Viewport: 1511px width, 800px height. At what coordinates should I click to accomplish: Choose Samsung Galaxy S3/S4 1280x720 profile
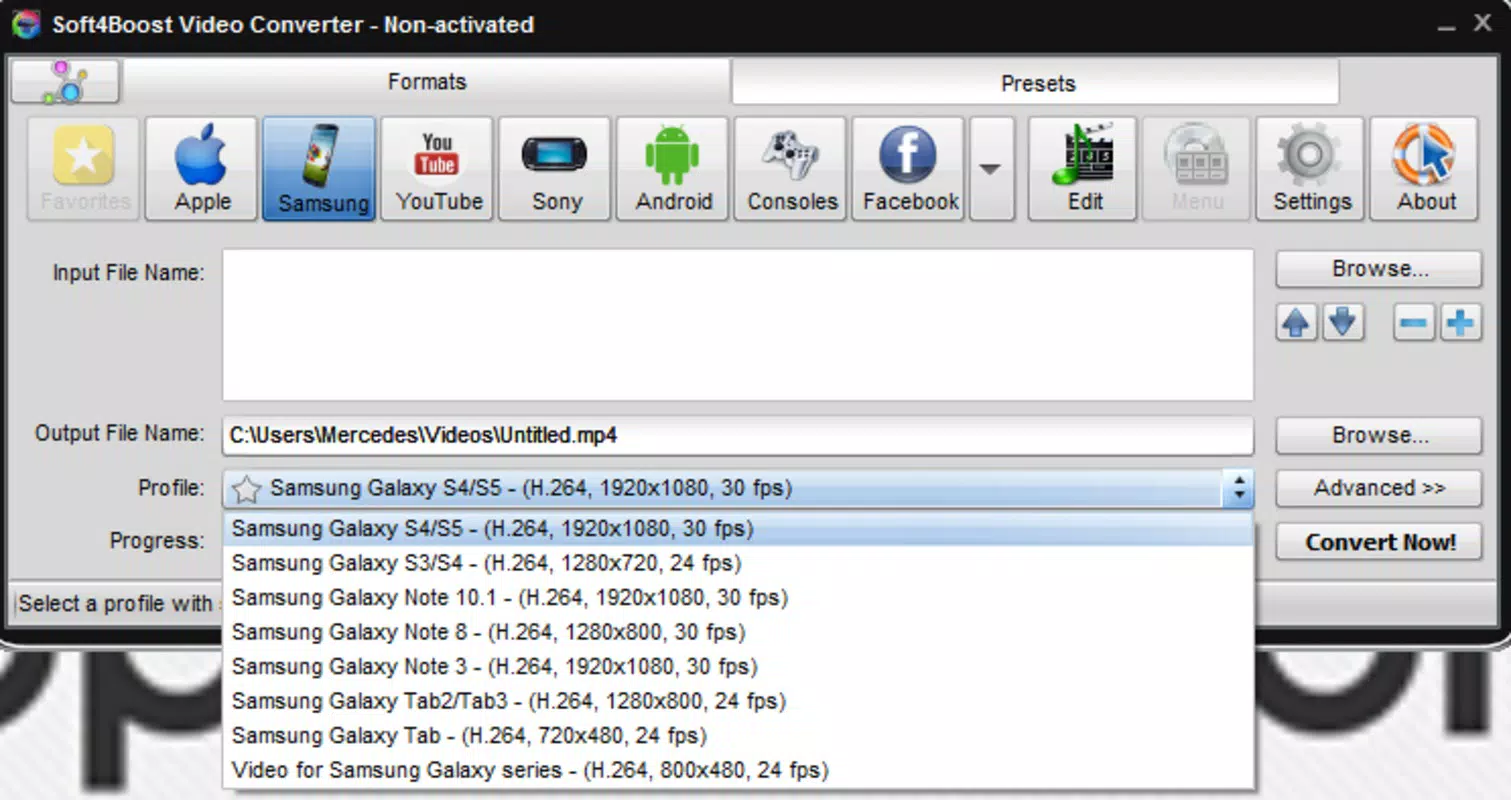pos(738,564)
